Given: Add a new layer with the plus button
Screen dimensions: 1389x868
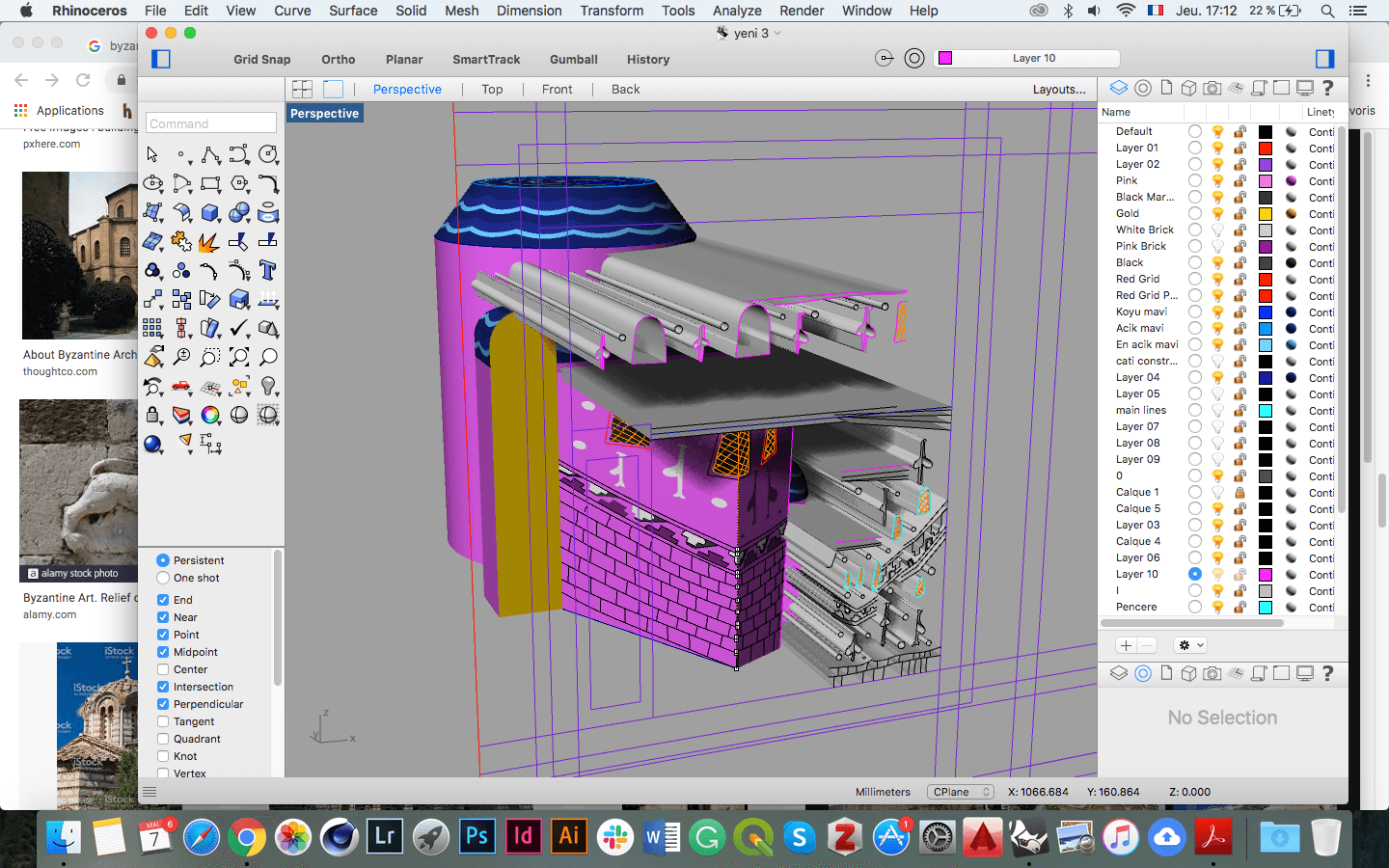Looking at the screenshot, I should point(1125,644).
